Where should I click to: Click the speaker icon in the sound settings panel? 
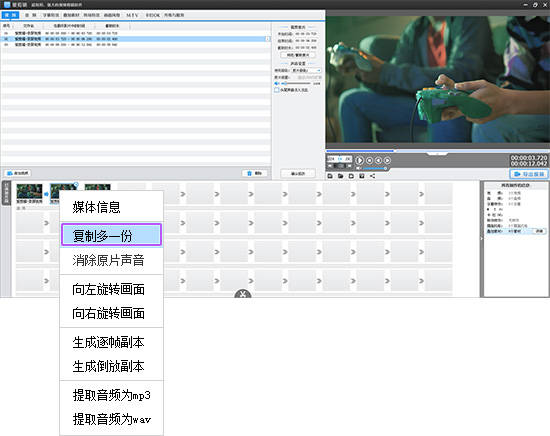277,83
